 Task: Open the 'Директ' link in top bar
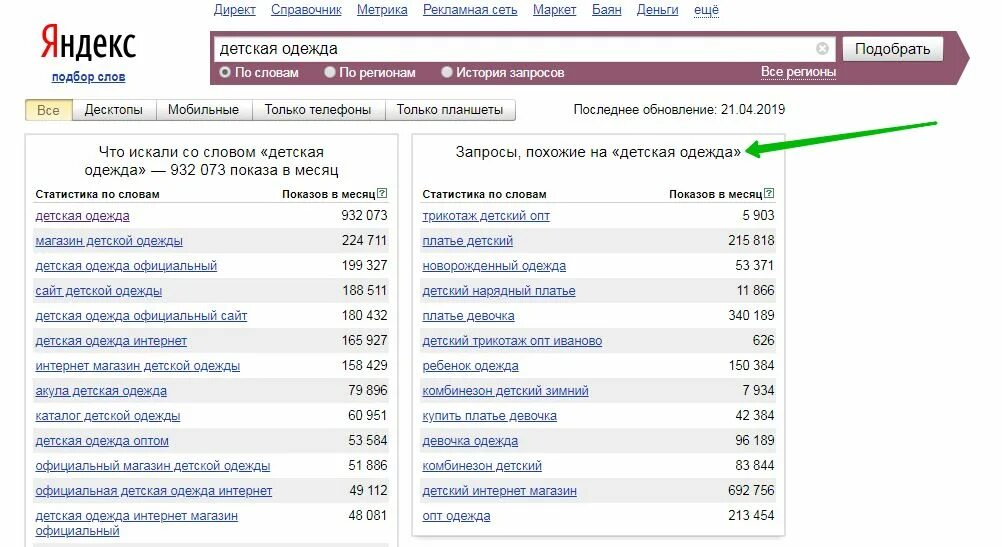click(235, 10)
